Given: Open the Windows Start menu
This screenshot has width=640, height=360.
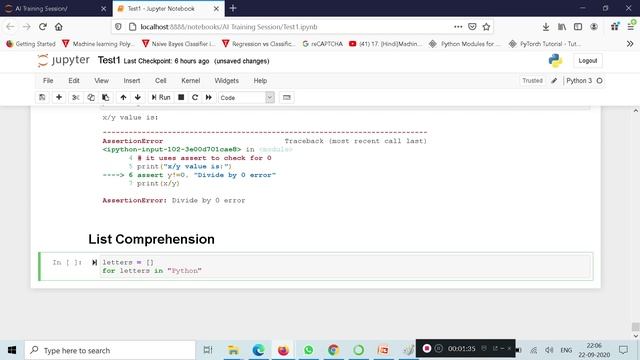Looking at the screenshot, I should pos(12,350).
